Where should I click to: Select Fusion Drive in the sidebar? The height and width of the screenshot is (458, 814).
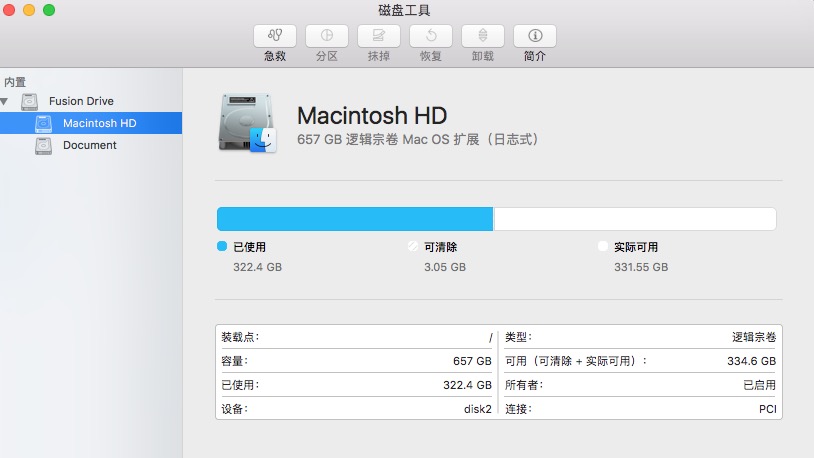tap(81, 101)
